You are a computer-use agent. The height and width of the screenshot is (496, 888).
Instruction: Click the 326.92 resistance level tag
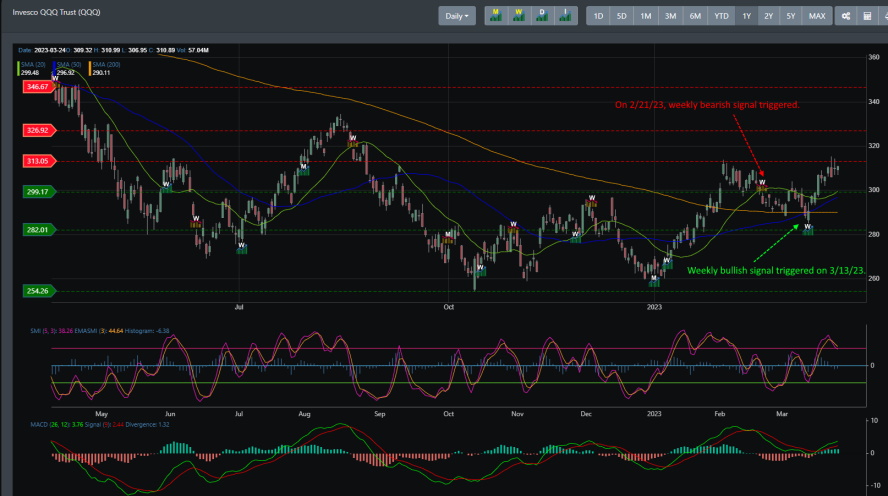tap(39, 130)
